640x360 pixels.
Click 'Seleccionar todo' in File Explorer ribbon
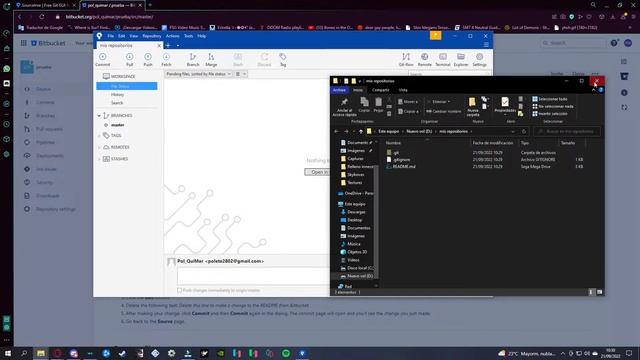[x=549, y=99]
